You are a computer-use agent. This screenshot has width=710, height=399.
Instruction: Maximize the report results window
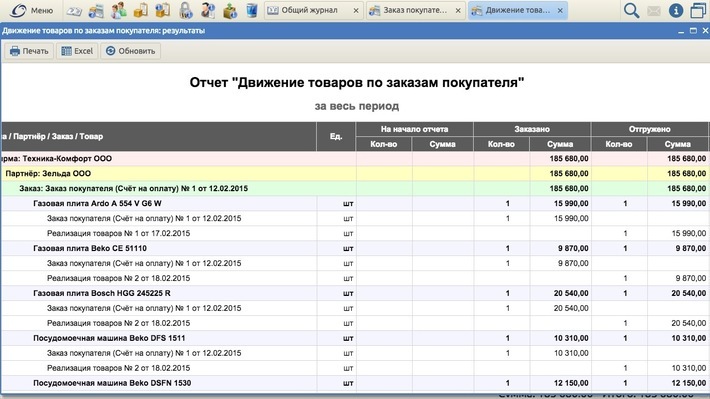tap(693, 31)
